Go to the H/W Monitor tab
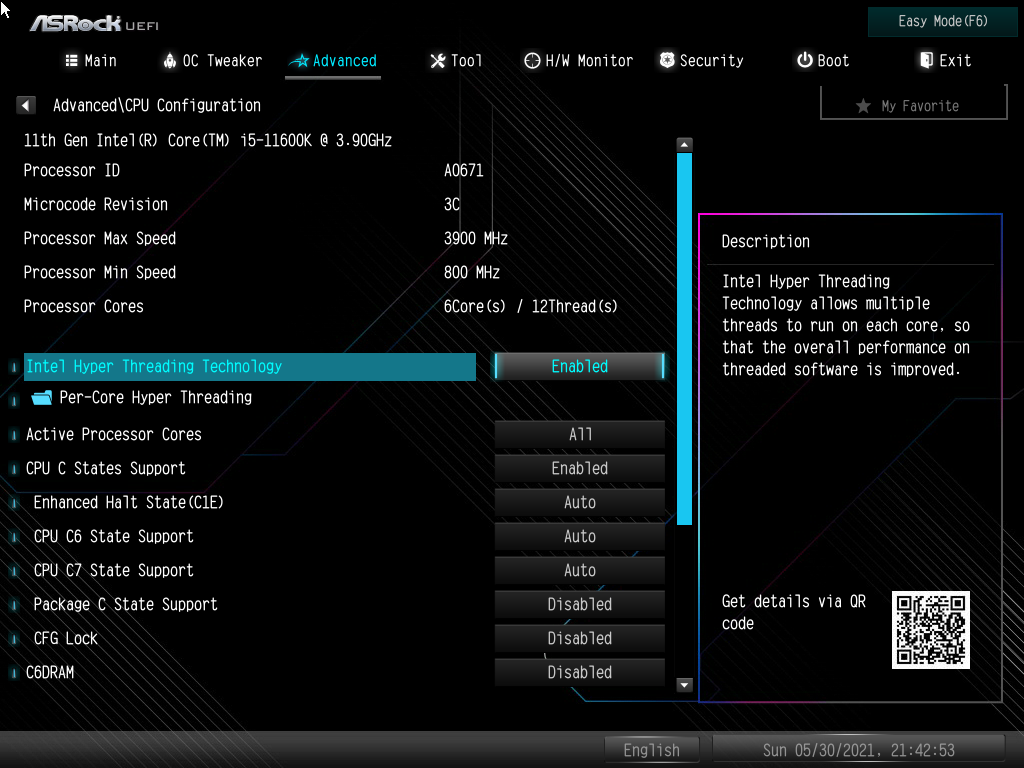This screenshot has height=768, width=1024. click(x=579, y=61)
